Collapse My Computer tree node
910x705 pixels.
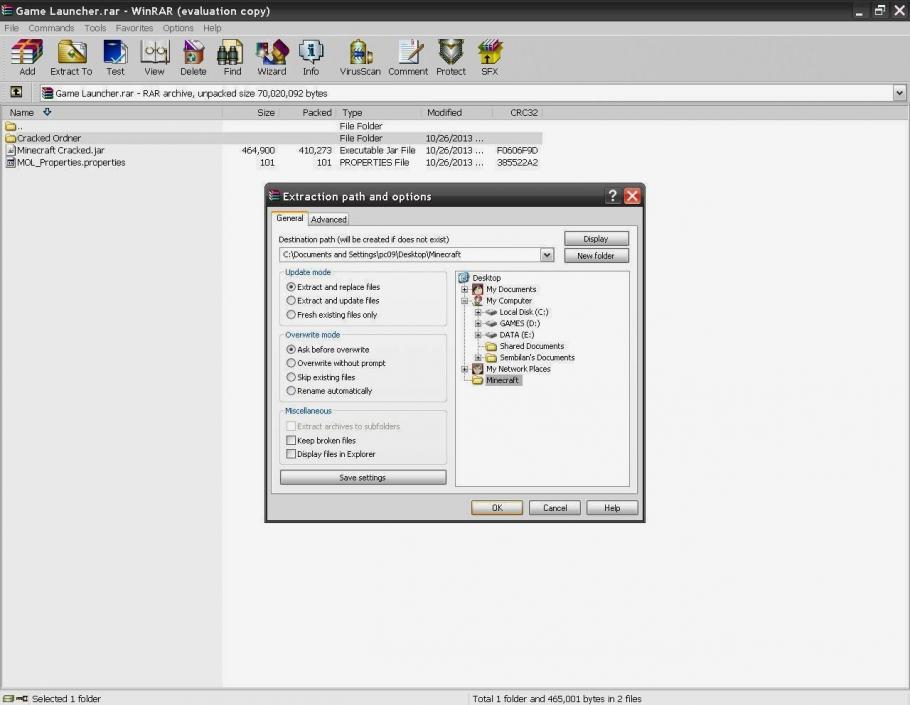[x=465, y=301]
